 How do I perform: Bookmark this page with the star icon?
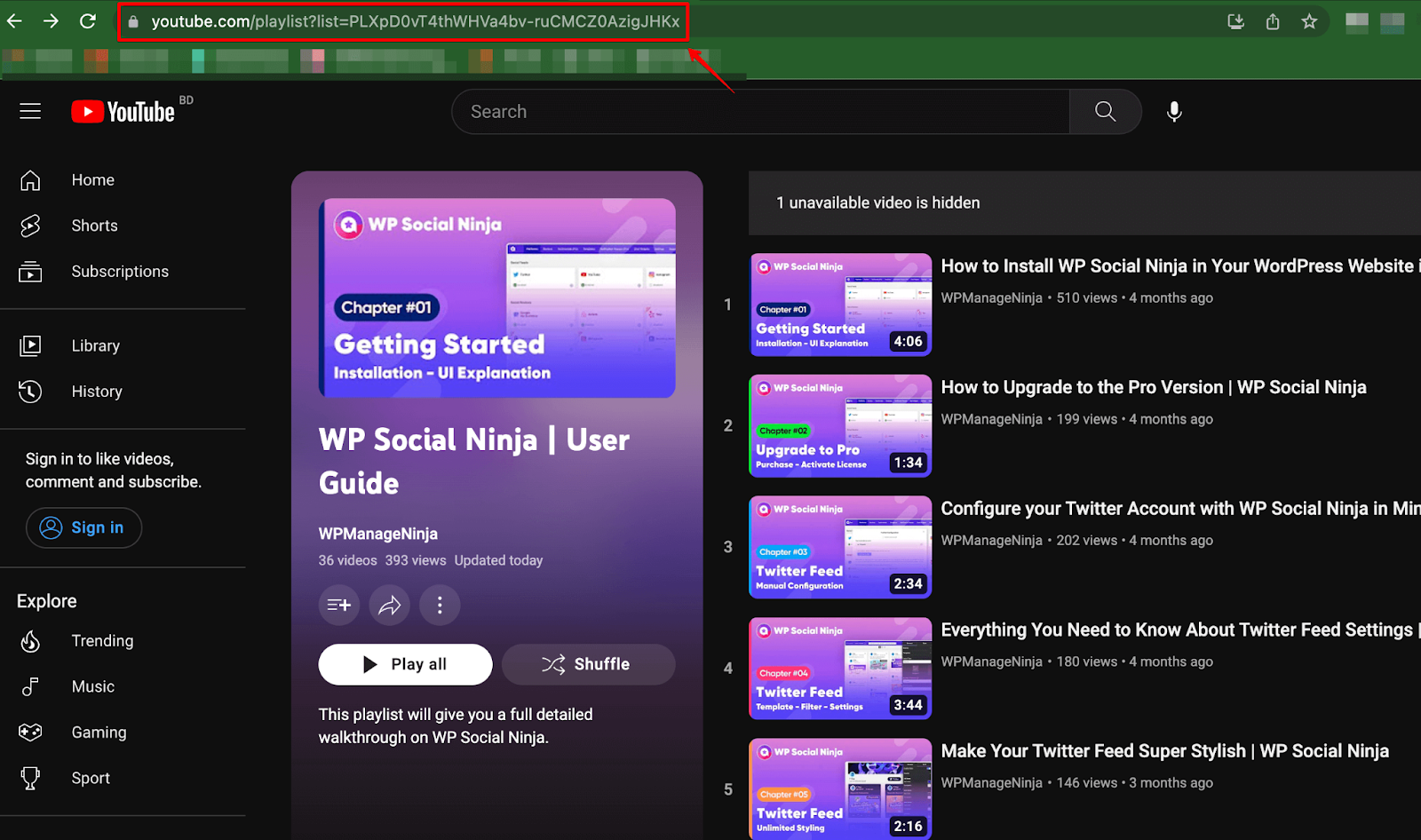1309,21
